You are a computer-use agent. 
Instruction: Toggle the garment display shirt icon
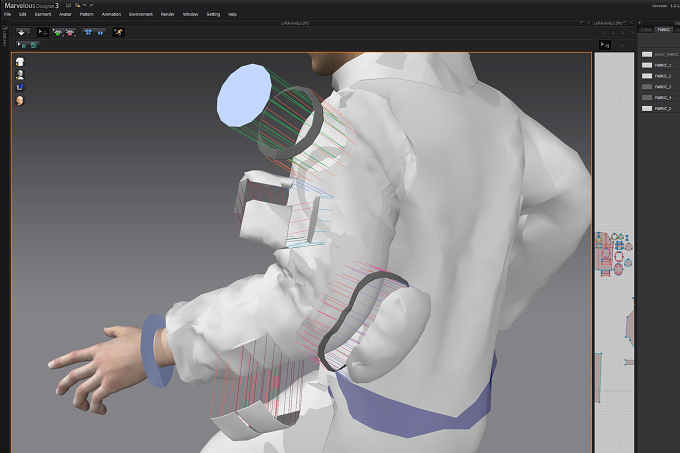tap(20, 62)
